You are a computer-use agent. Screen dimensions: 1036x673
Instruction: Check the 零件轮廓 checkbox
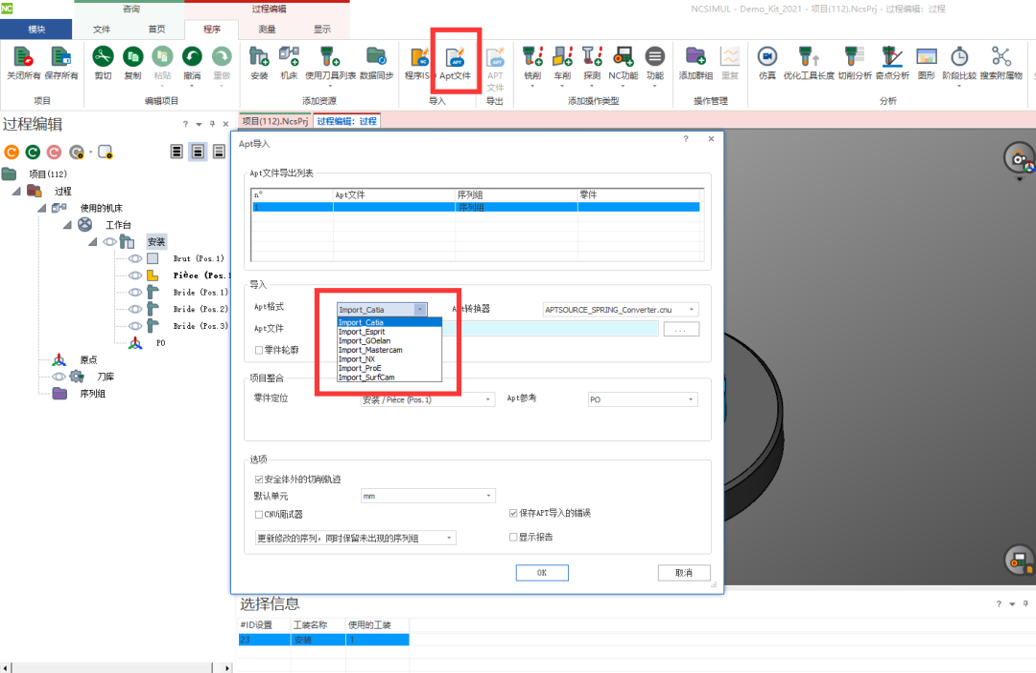[259, 350]
